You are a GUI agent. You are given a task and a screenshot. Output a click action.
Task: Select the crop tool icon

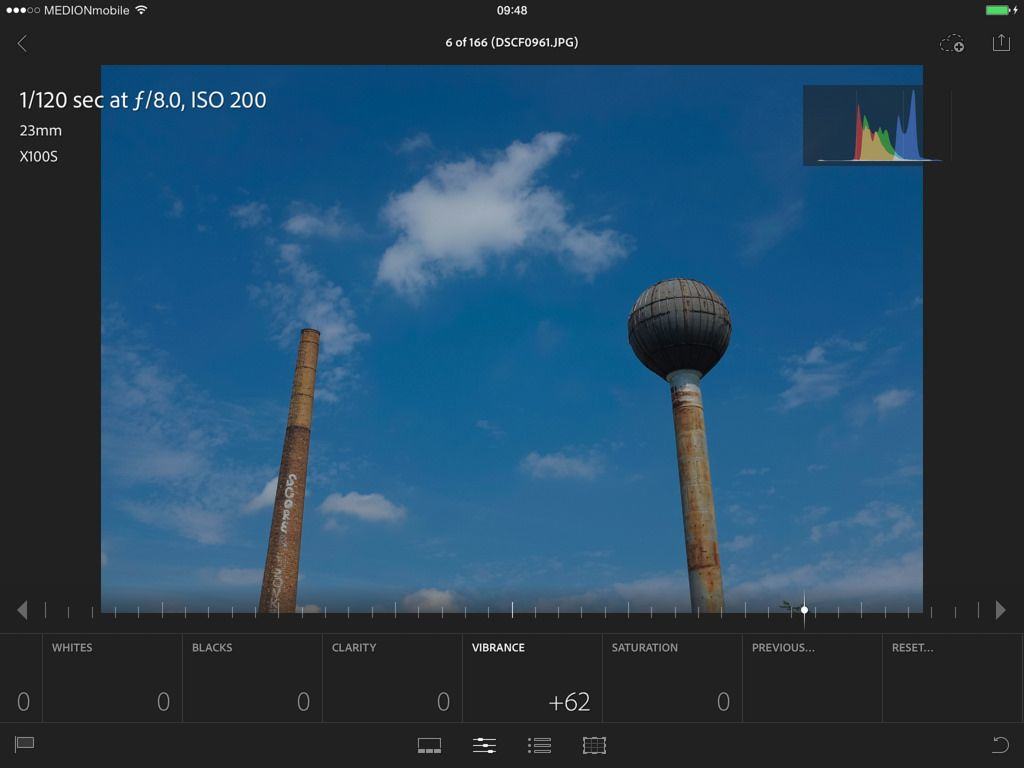pos(594,745)
